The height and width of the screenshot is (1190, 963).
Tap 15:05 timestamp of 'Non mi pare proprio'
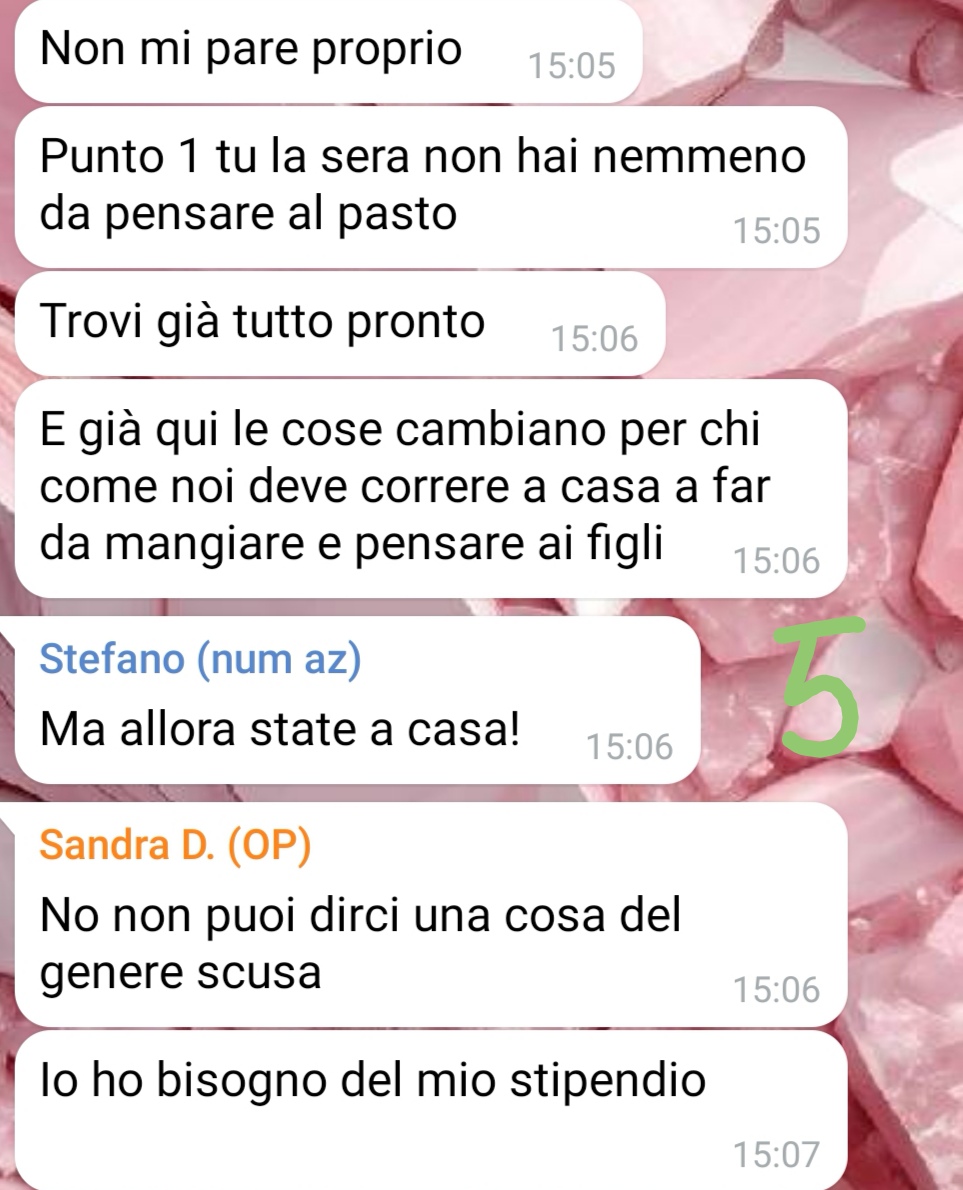point(571,66)
